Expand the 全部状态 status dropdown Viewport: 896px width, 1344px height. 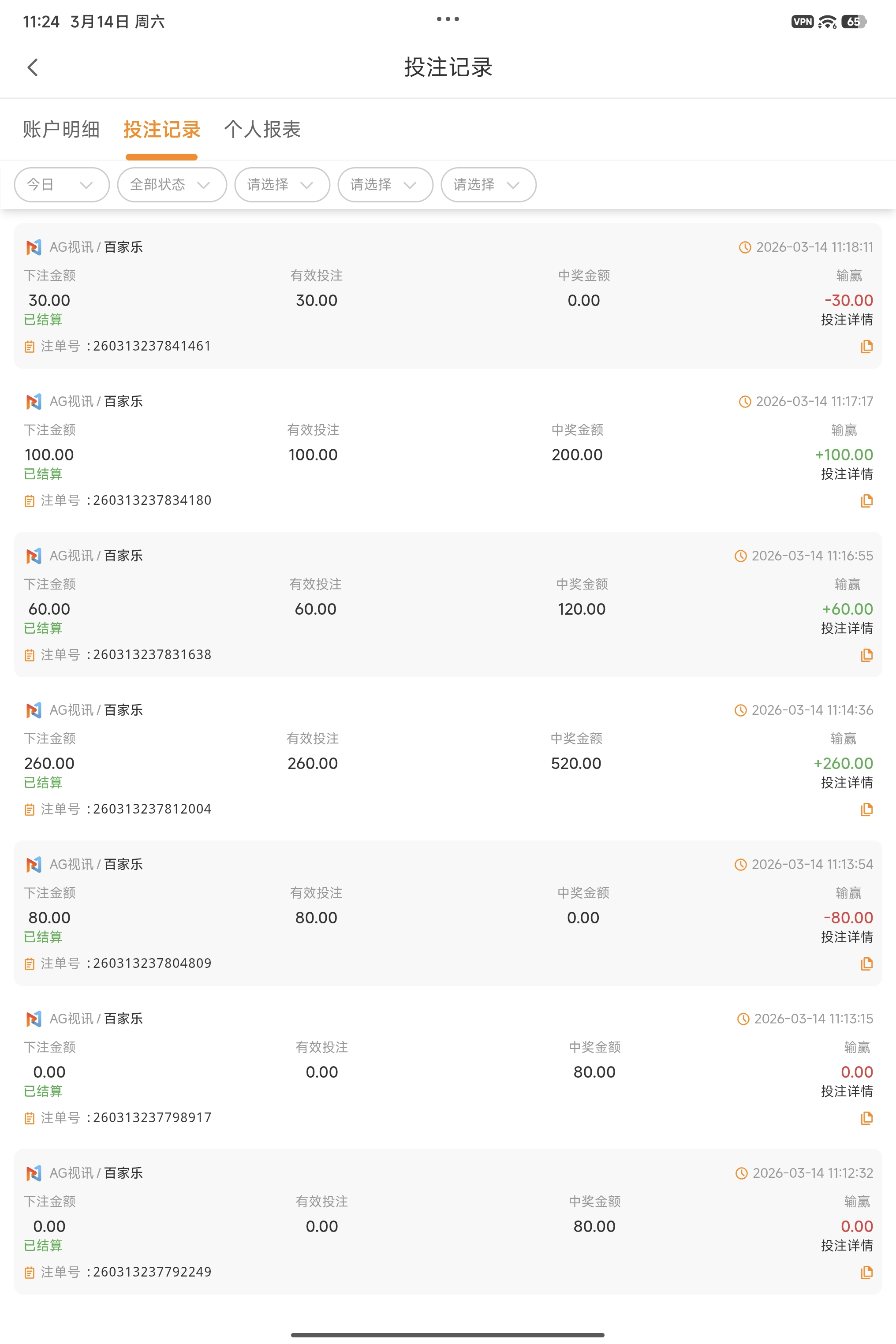[172, 185]
